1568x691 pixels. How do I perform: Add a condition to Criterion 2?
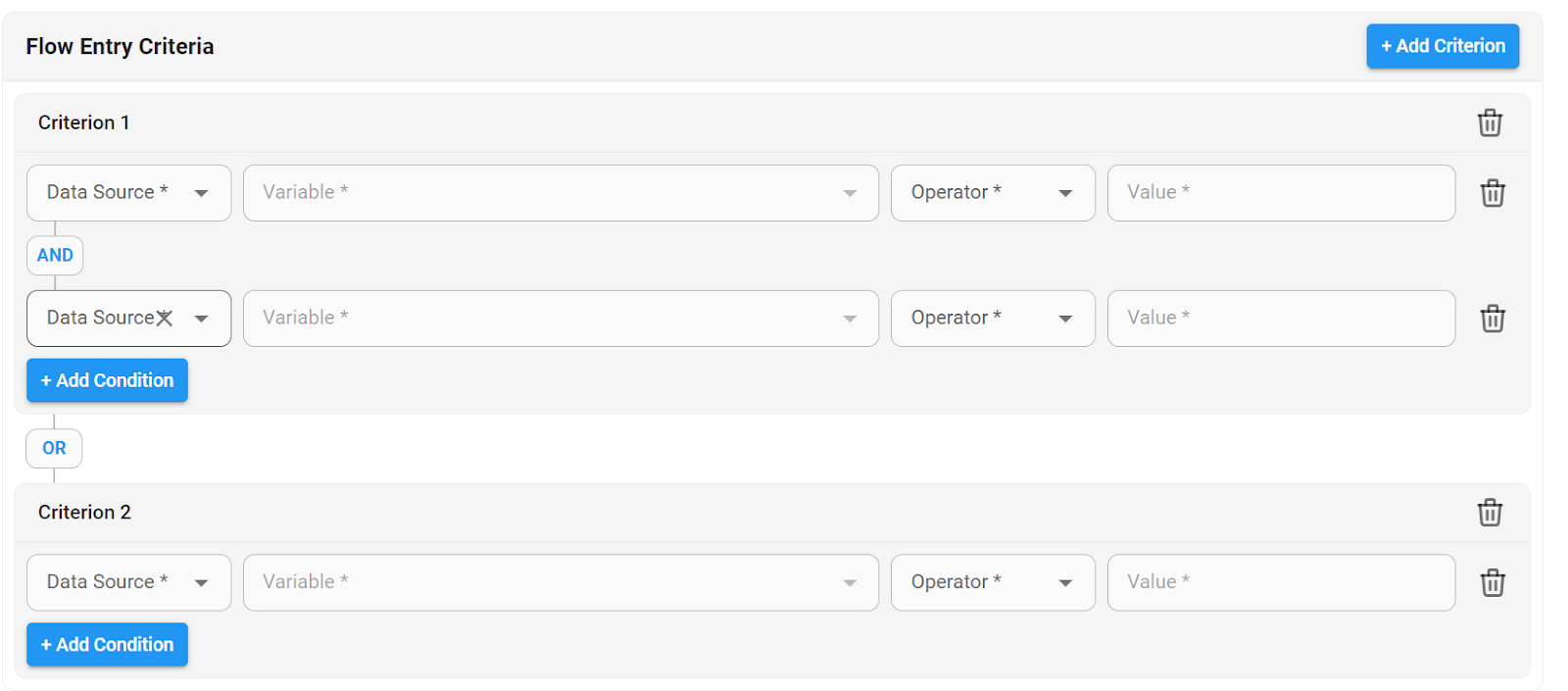(x=107, y=645)
